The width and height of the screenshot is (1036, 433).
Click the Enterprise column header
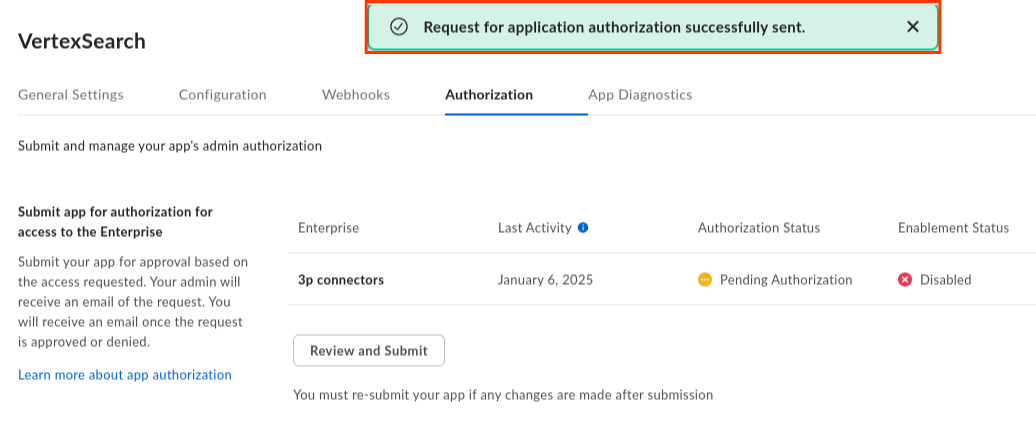(x=328, y=228)
